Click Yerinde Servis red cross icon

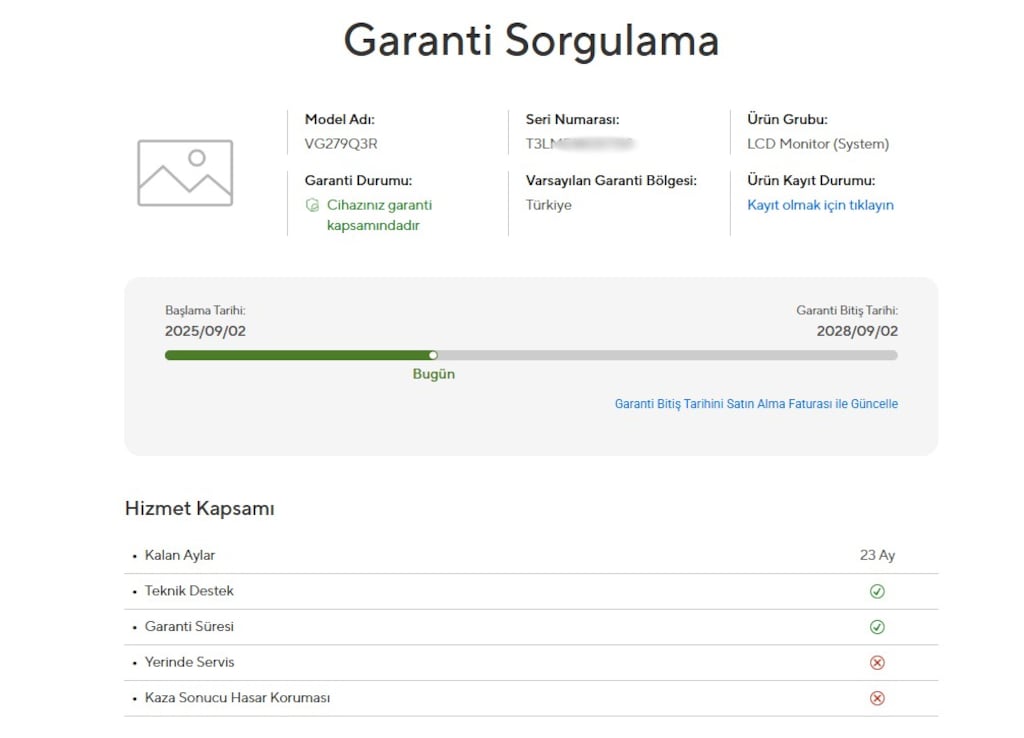click(x=877, y=662)
